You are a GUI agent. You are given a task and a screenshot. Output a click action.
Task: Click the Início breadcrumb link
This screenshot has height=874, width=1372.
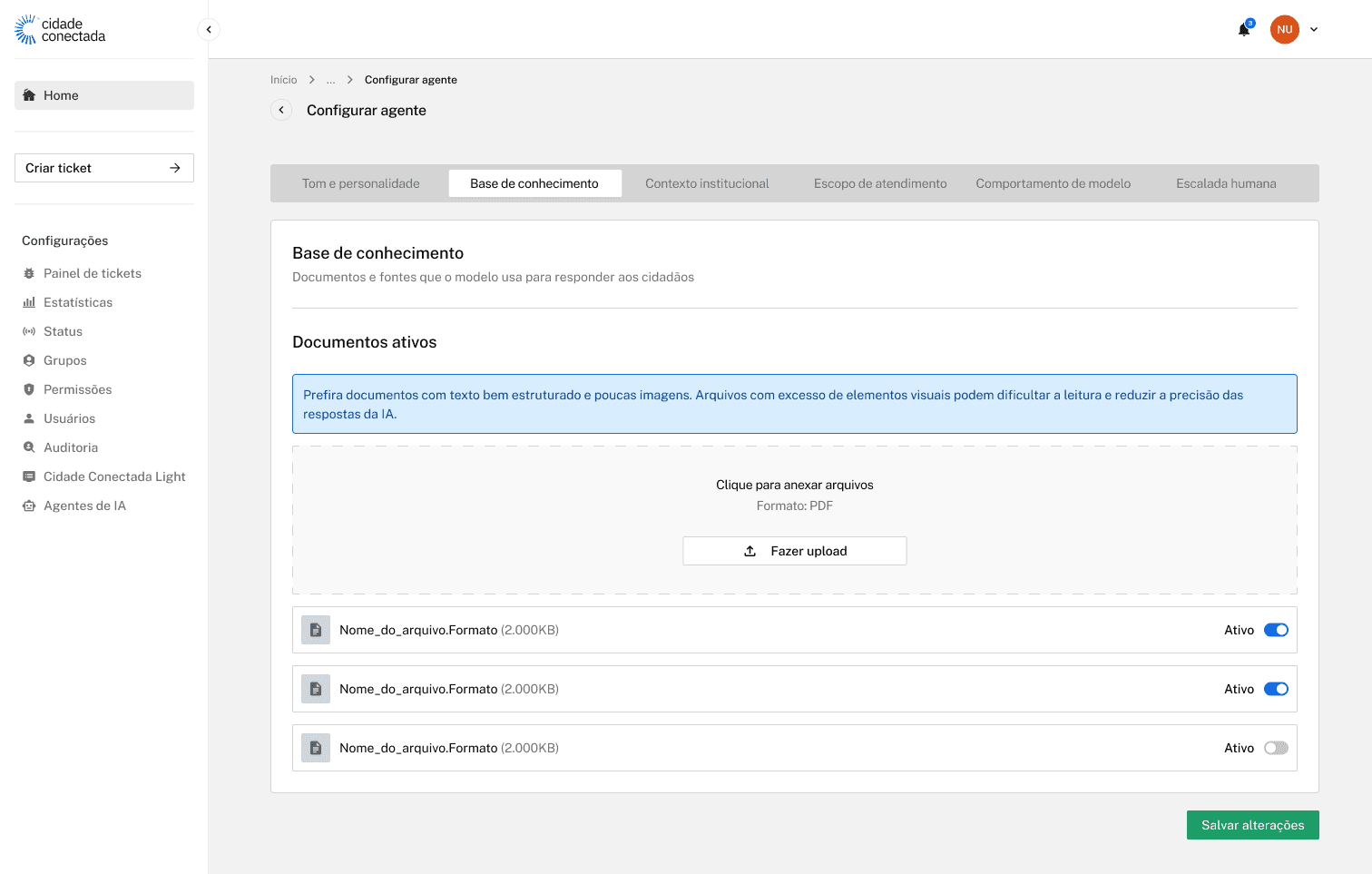click(x=284, y=80)
